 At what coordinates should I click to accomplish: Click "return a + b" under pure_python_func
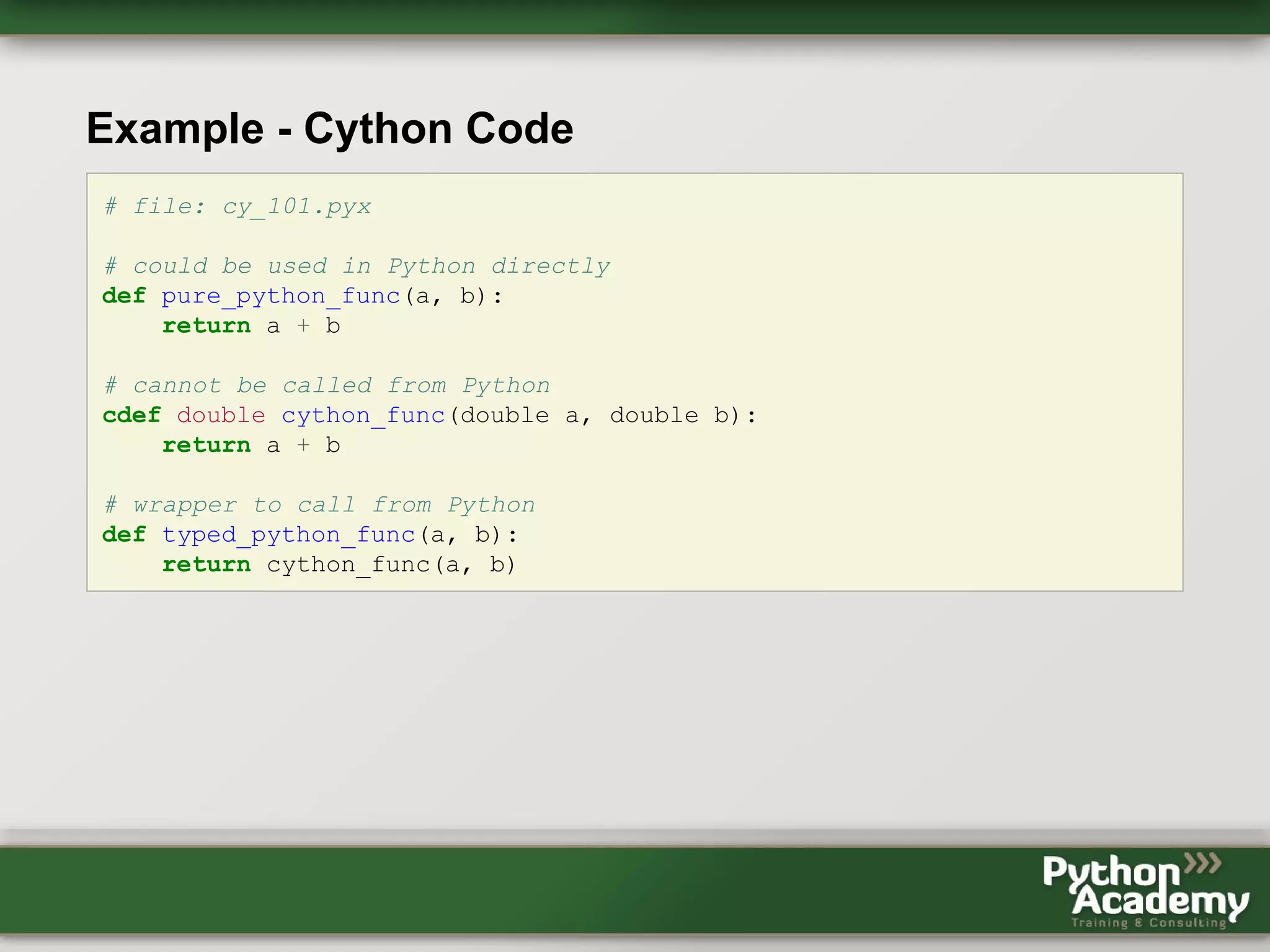point(251,326)
